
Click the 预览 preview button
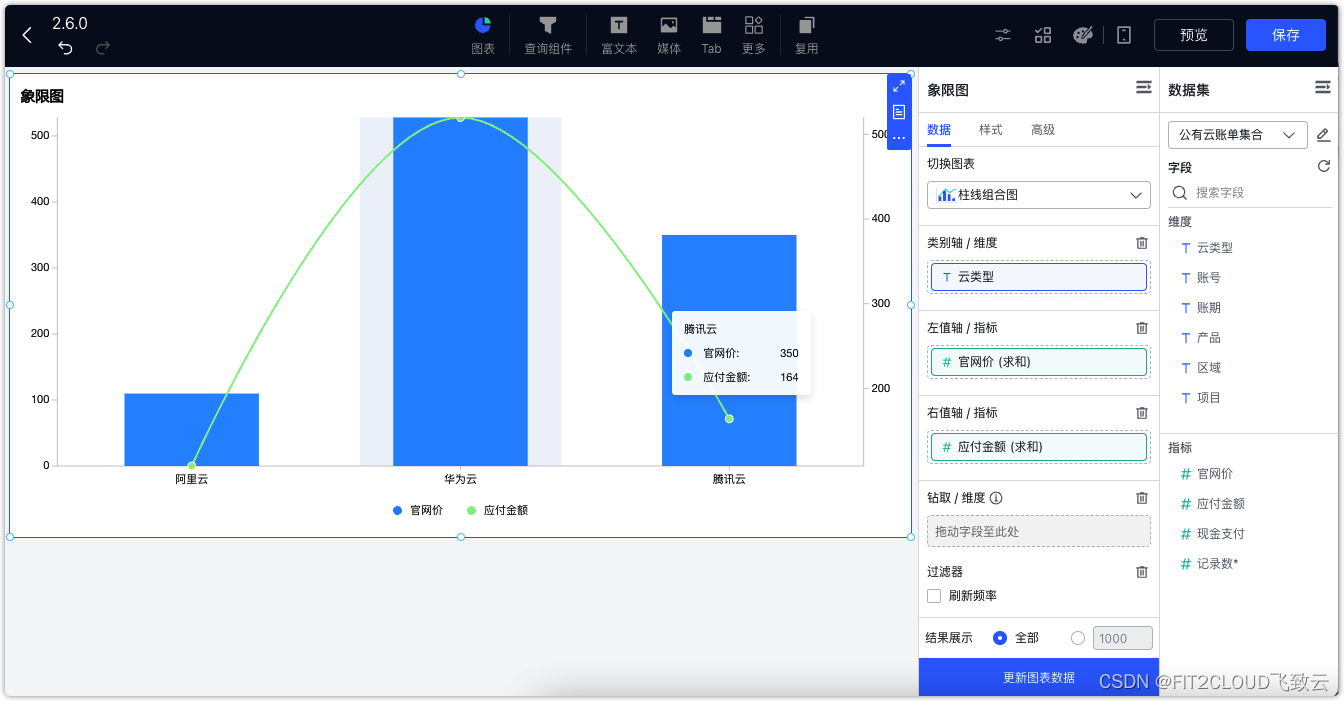click(x=1194, y=35)
